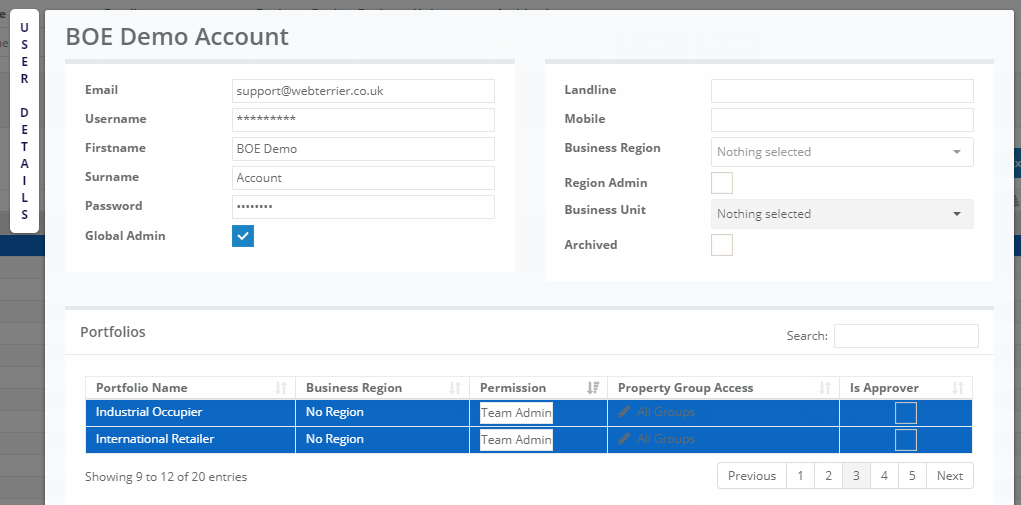Check Is Approver for Industrial Occupier

906,413
